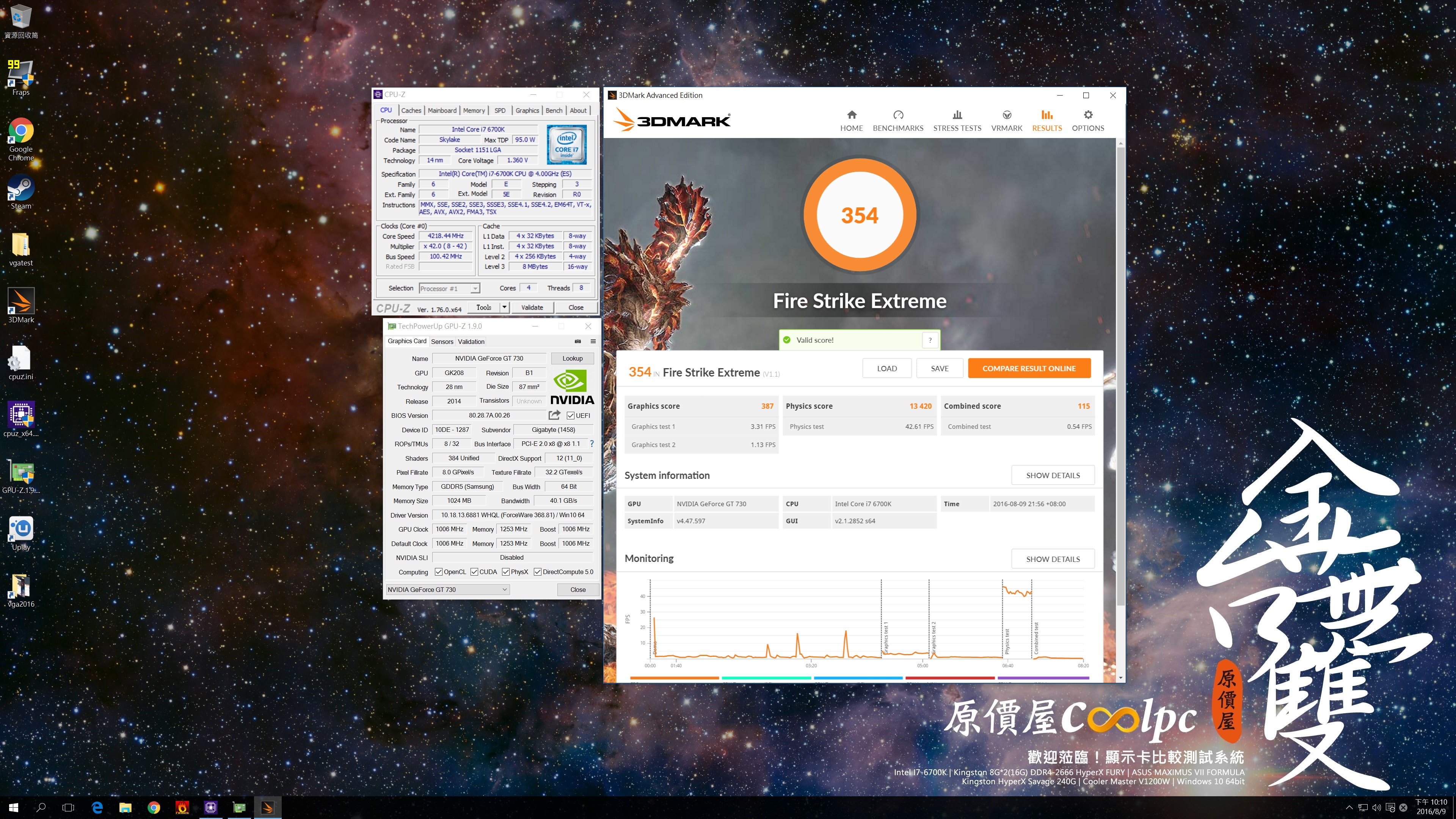The width and height of the screenshot is (1456, 819).
Task: Open the cpuz.ini file icon
Action: 21,363
